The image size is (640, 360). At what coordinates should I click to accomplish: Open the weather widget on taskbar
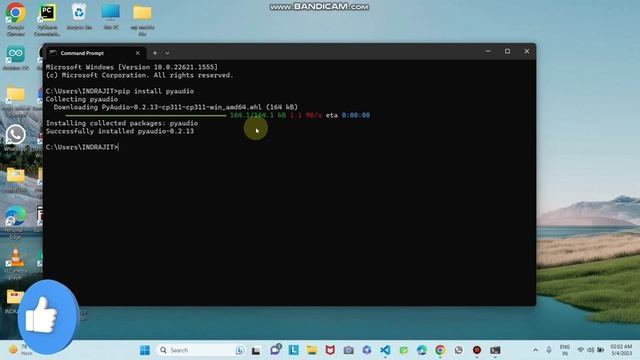pyautogui.click(x=20, y=350)
